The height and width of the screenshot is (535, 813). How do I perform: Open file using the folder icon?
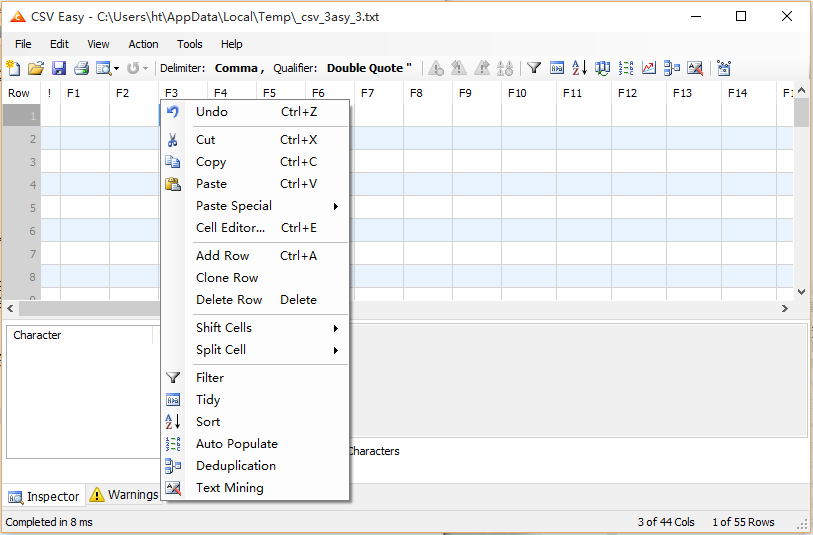click(x=36, y=68)
